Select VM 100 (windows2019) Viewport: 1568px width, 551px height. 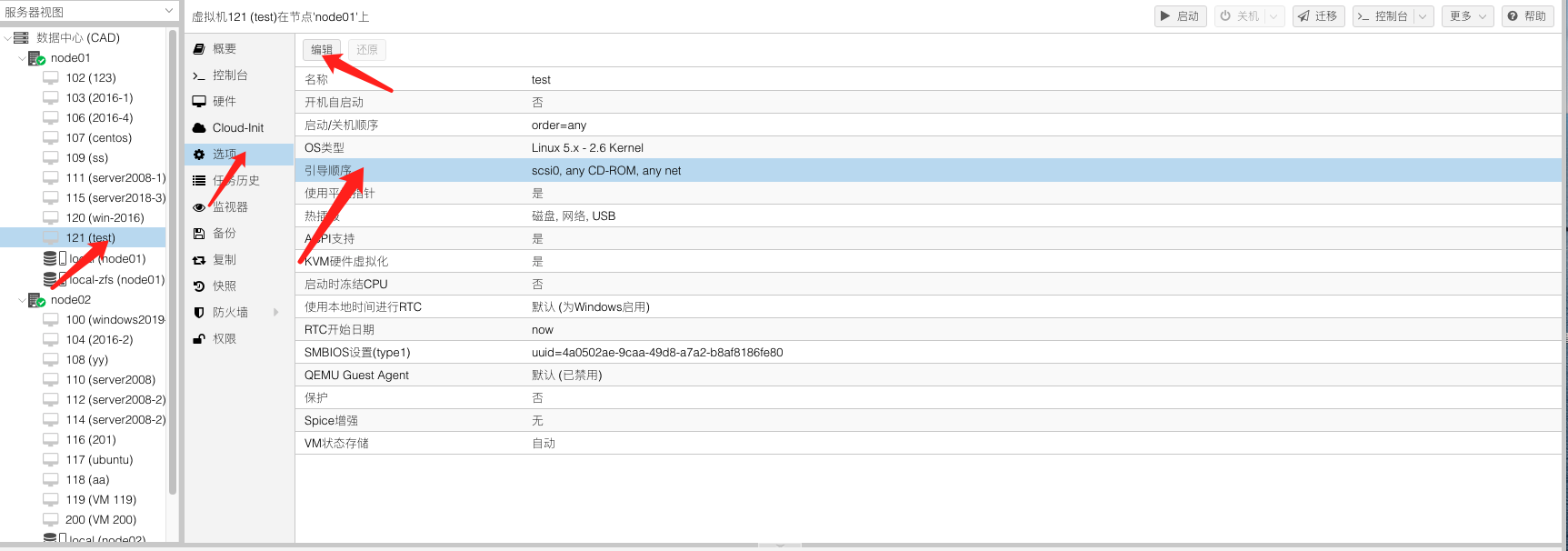click(x=115, y=320)
